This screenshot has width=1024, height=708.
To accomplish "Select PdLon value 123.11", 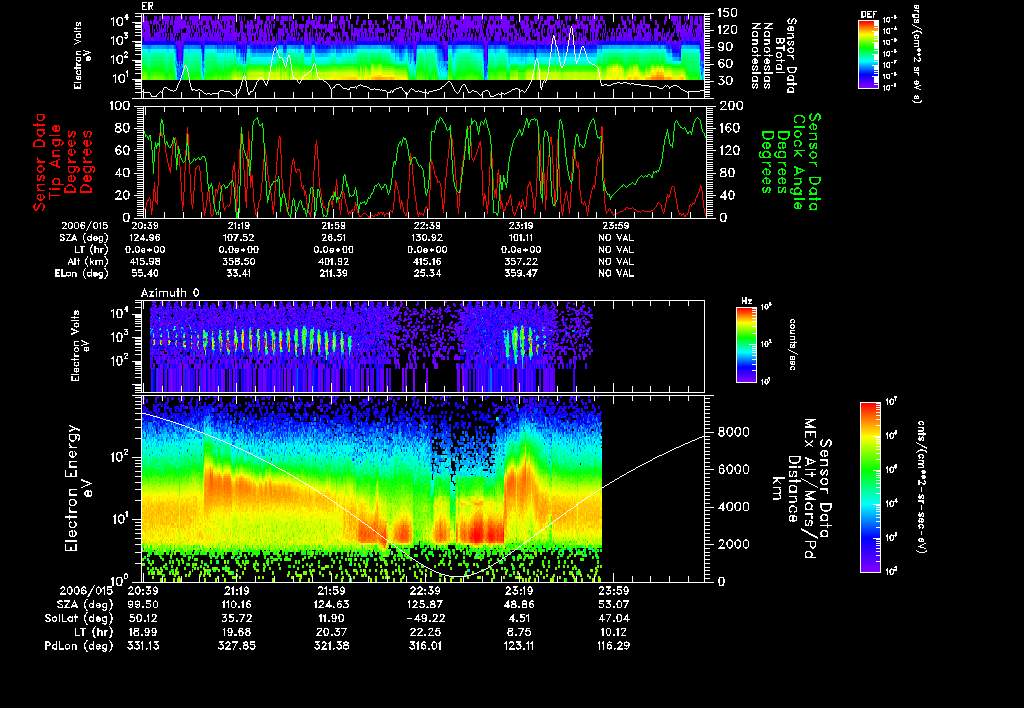I will coord(520,646).
